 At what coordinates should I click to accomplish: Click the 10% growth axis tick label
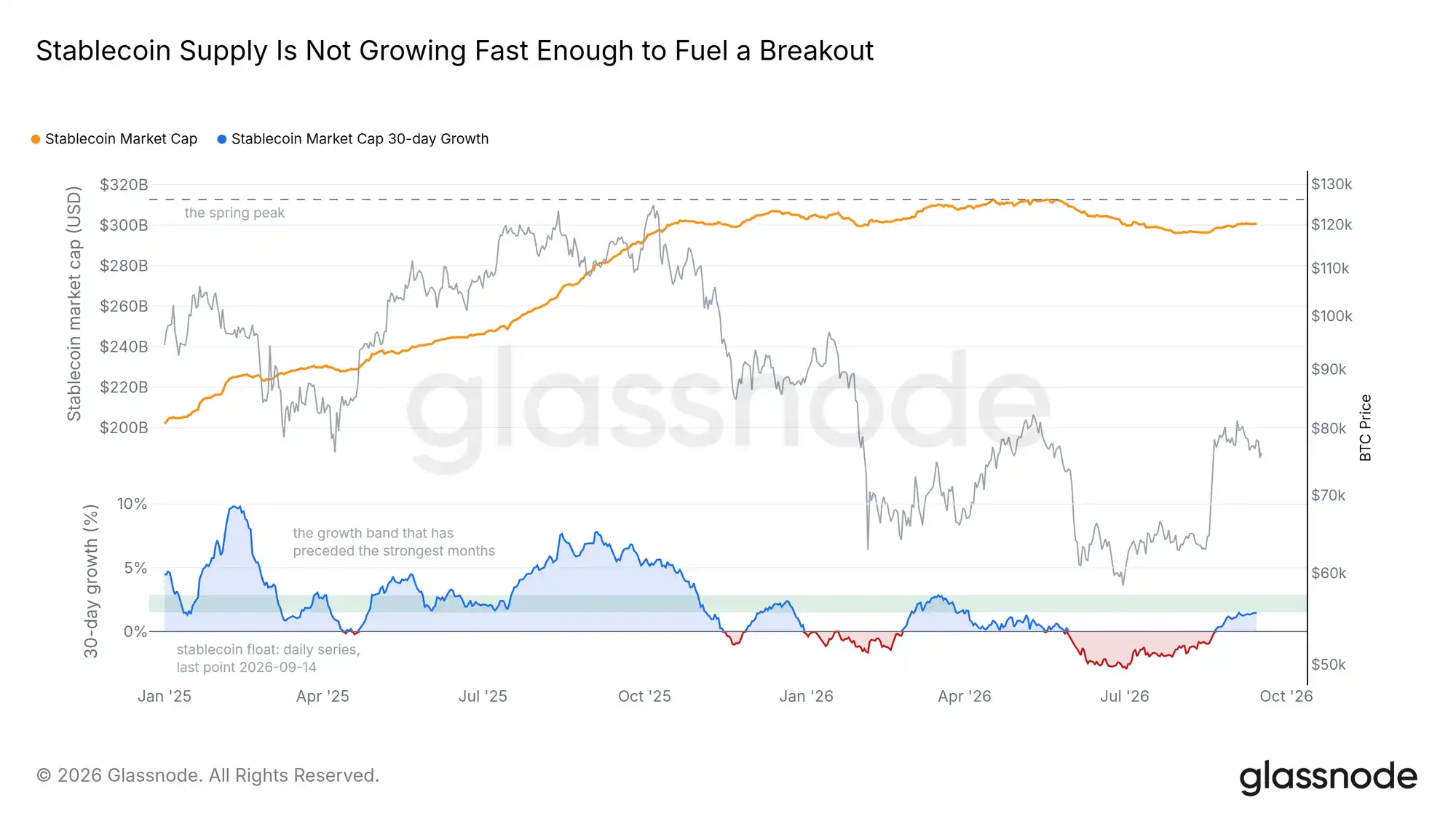(x=132, y=504)
